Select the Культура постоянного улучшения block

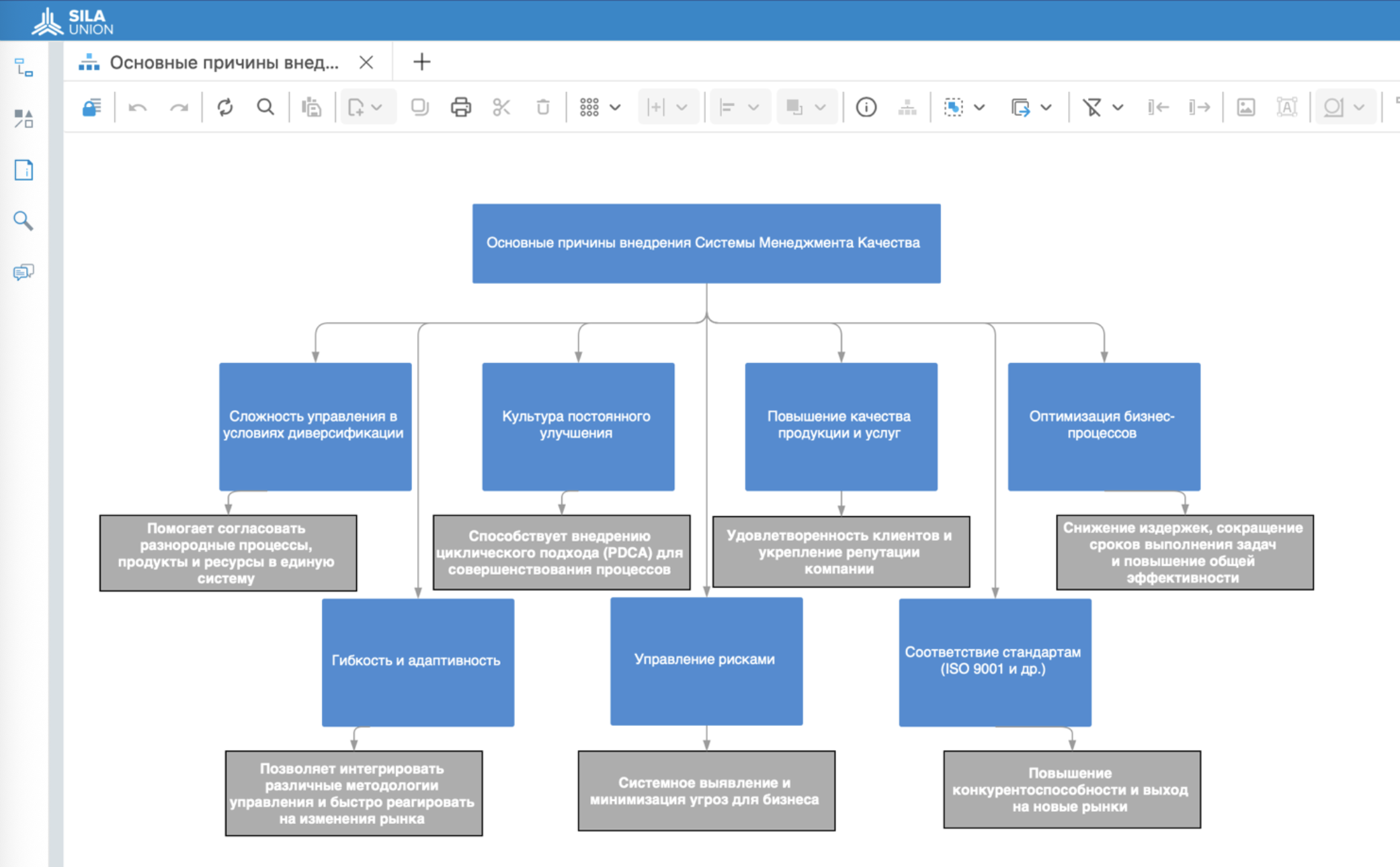pyautogui.click(x=578, y=427)
